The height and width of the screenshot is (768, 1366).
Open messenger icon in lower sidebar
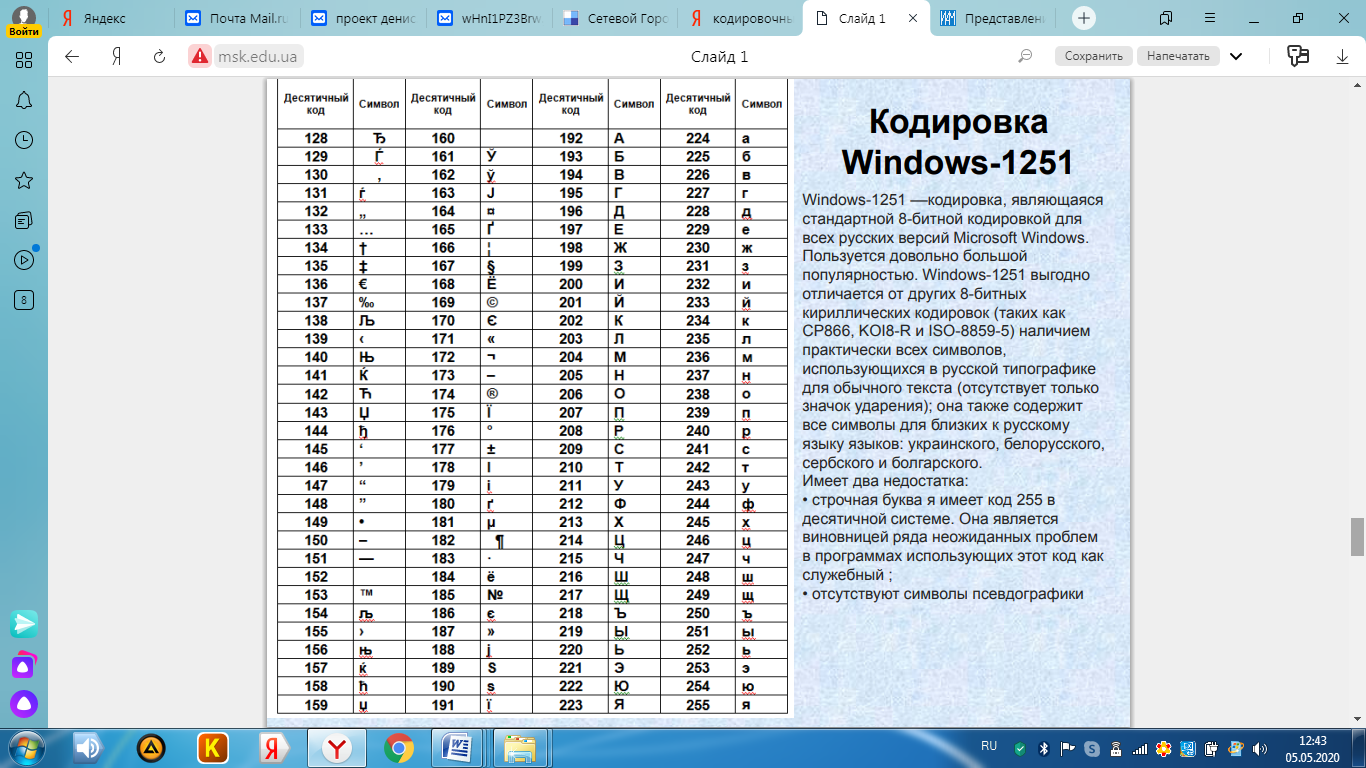[x=25, y=624]
